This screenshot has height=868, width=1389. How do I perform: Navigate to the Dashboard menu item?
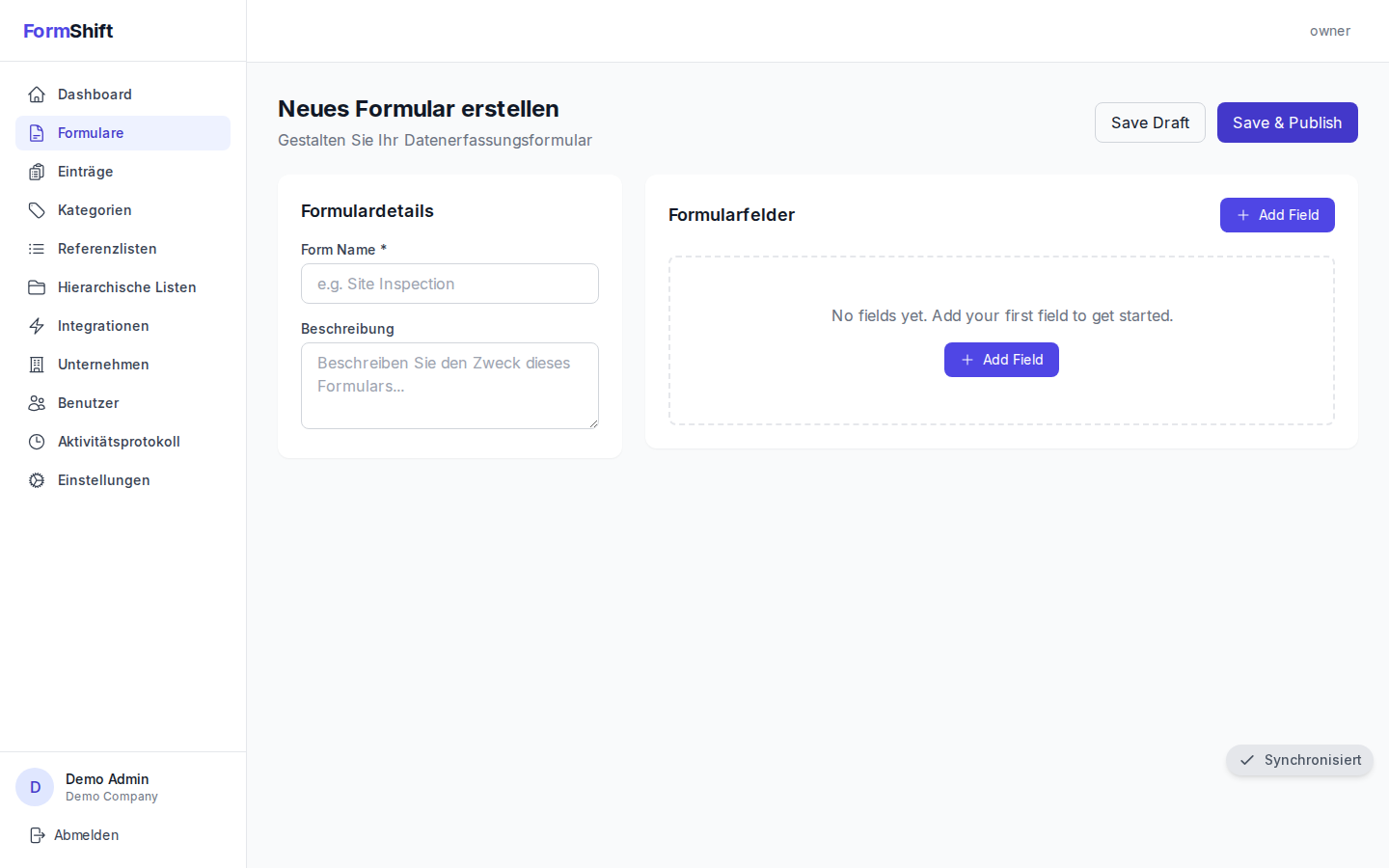[94, 94]
